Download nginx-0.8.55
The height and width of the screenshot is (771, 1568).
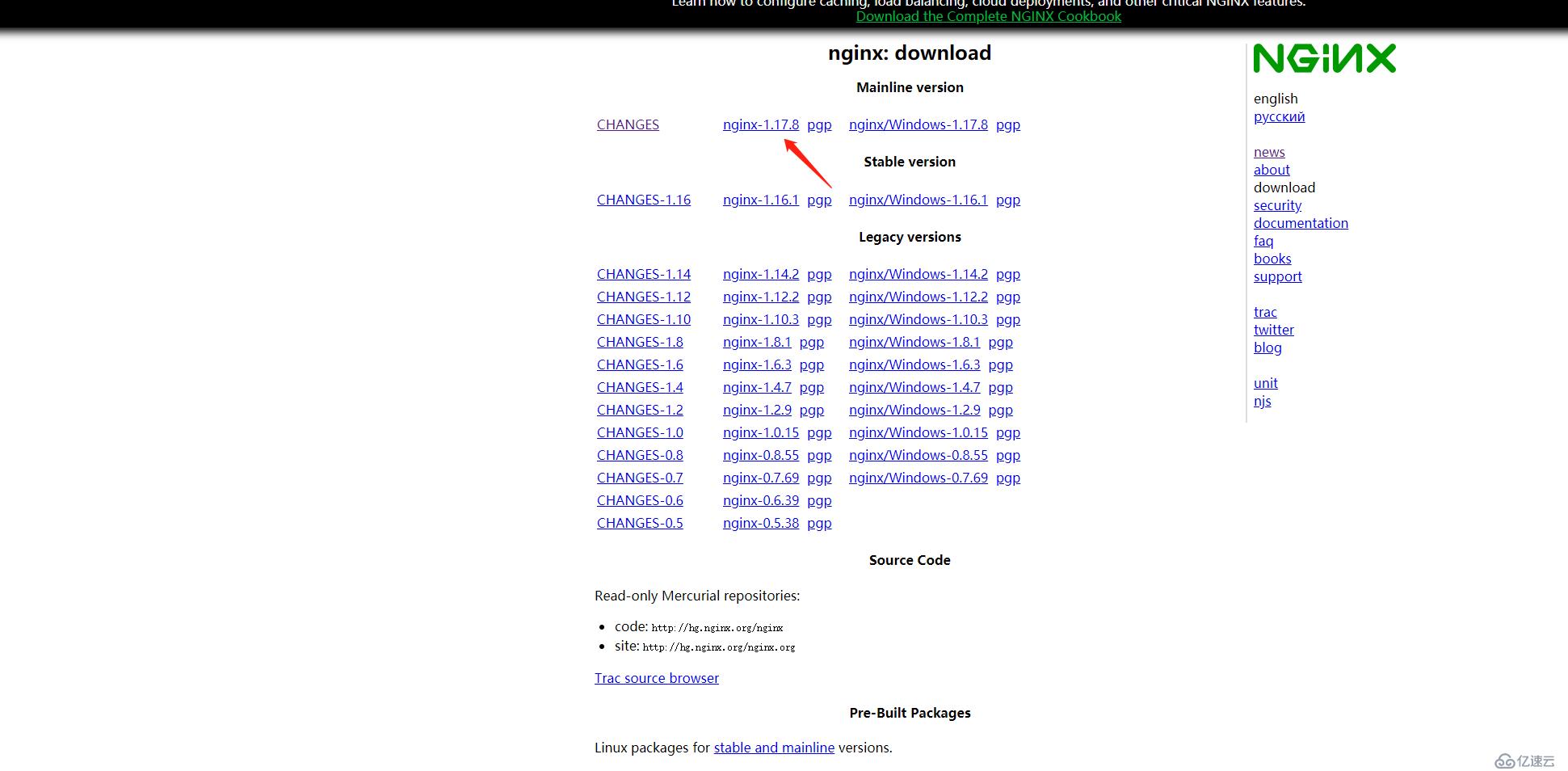[761, 455]
